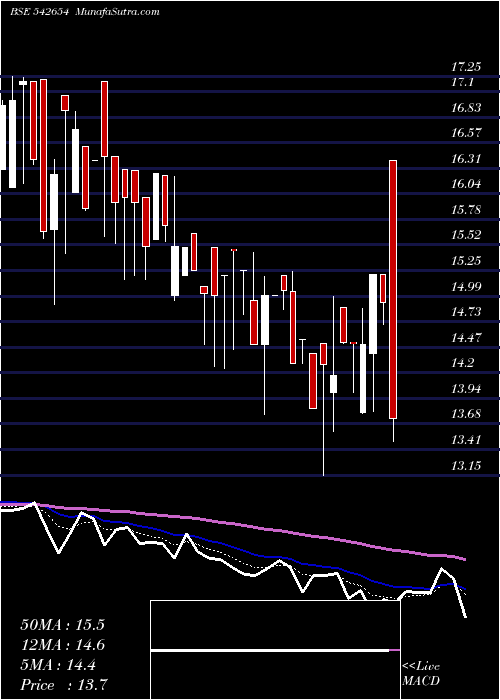Click the 16.83 price axis label
This screenshot has width=500, height=700.
click(x=466, y=108)
